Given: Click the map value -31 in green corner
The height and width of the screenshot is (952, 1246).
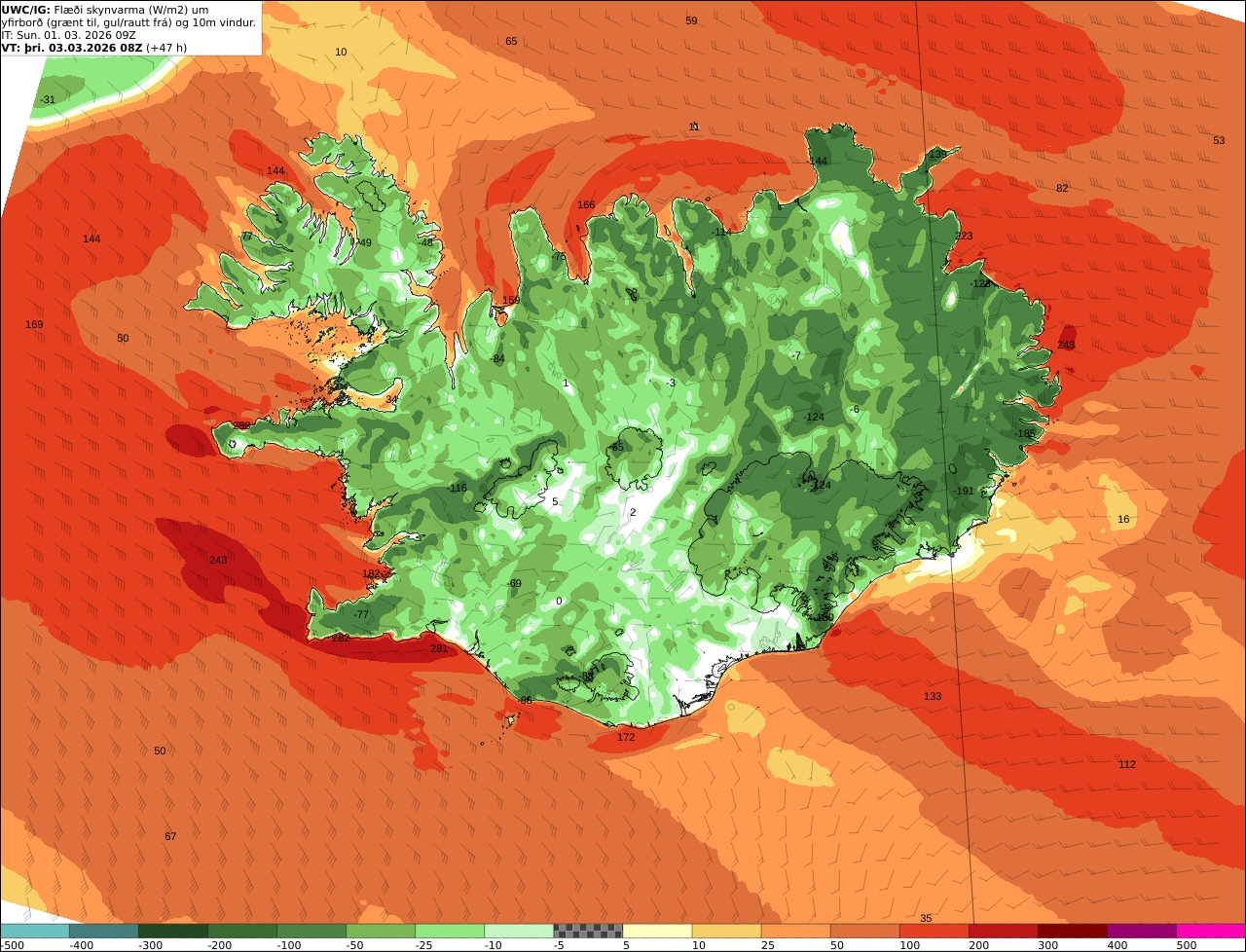Looking at the screenshot, I should [48, 99].
